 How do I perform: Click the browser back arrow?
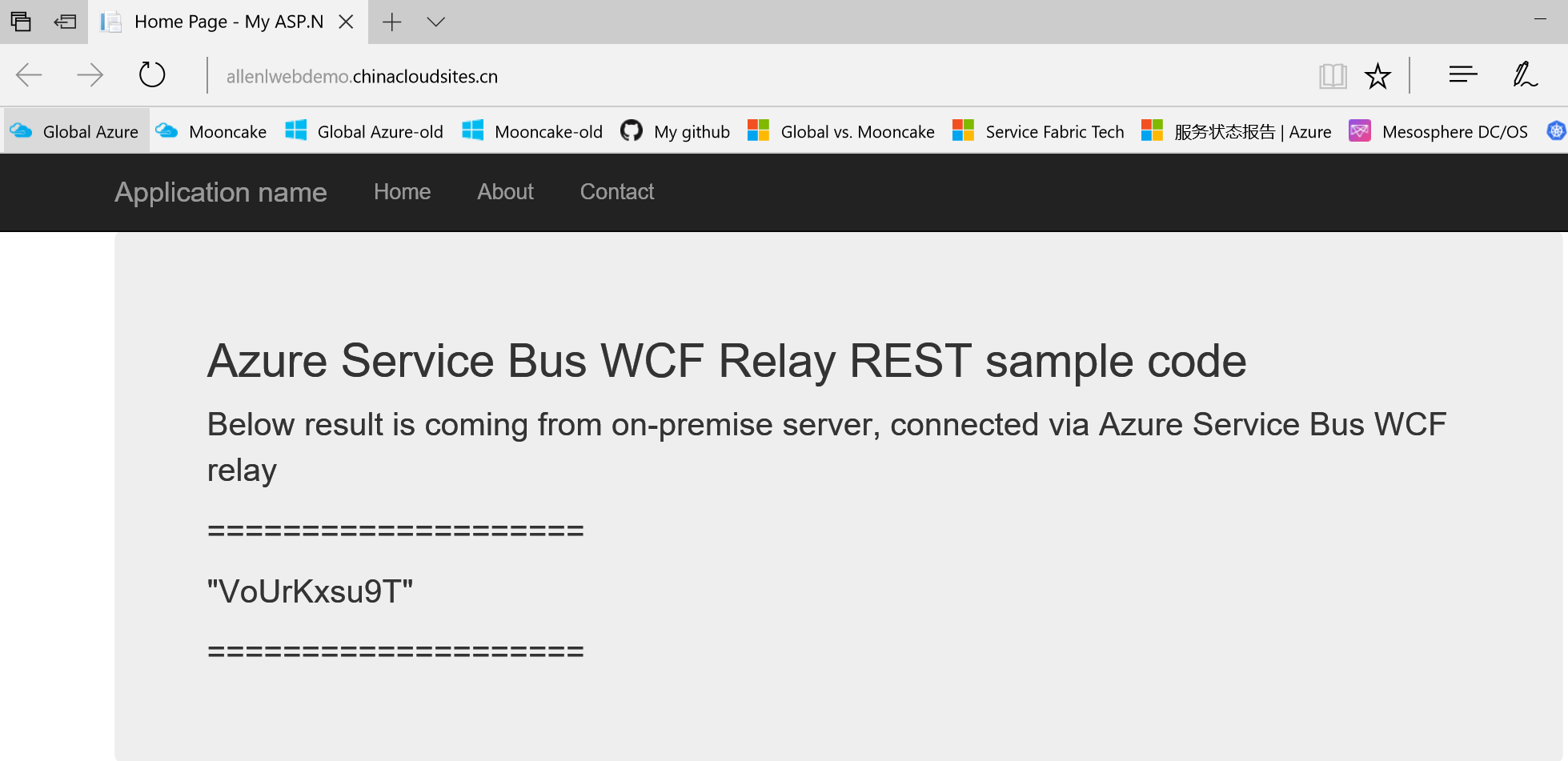[29, 75]
